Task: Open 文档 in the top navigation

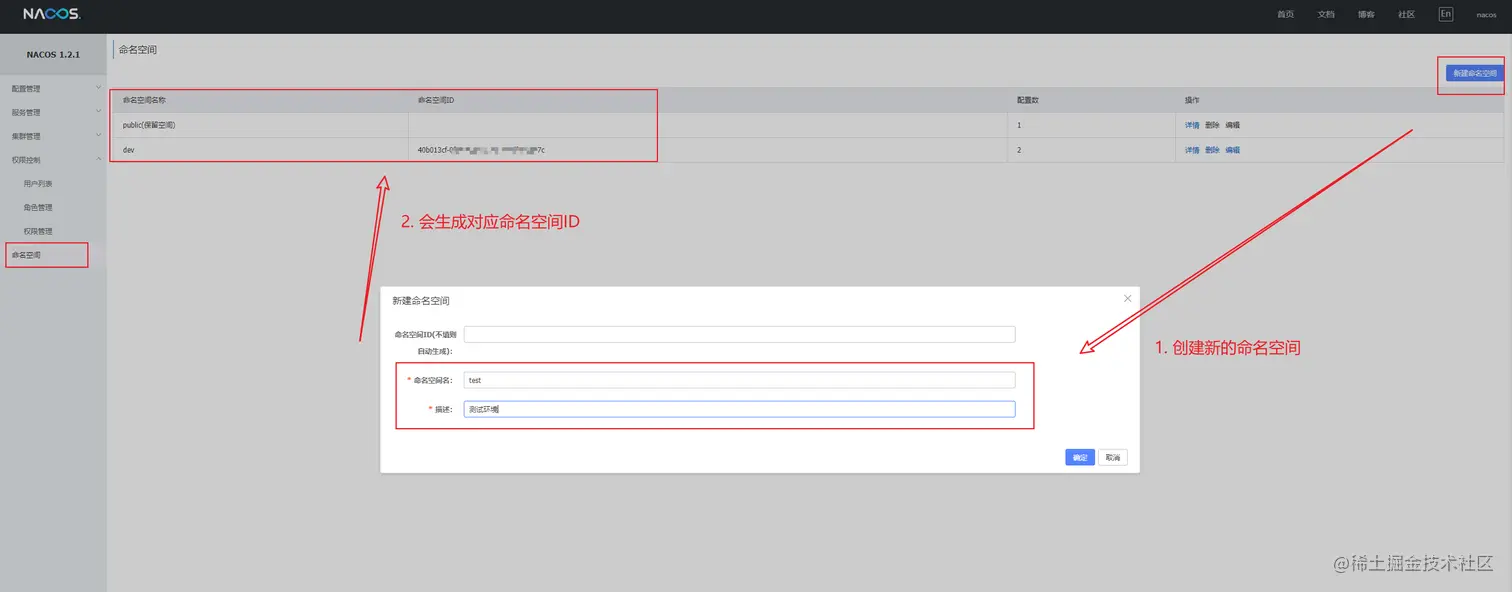Action: (1326, 14)
